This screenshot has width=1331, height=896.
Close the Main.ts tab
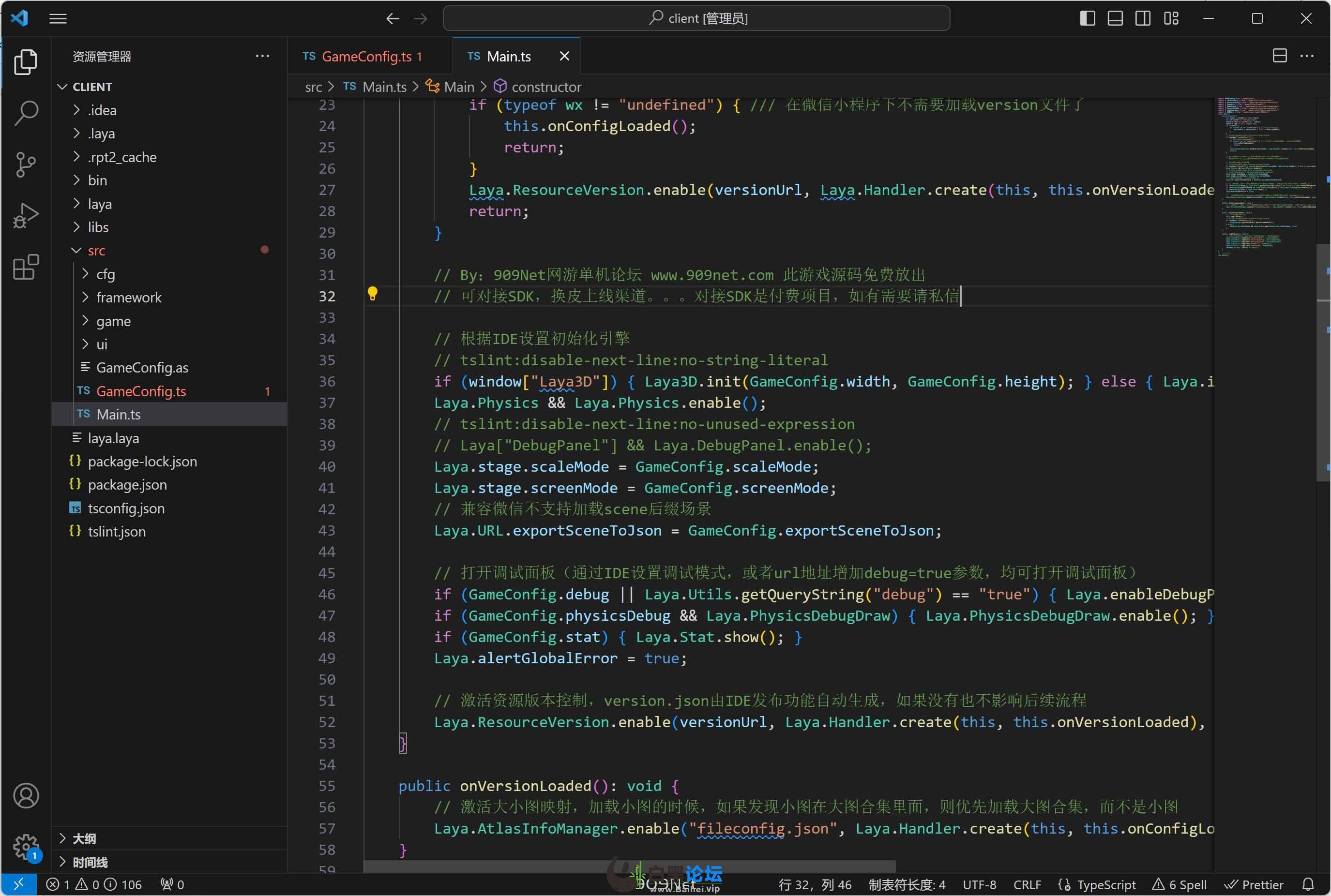564,56
